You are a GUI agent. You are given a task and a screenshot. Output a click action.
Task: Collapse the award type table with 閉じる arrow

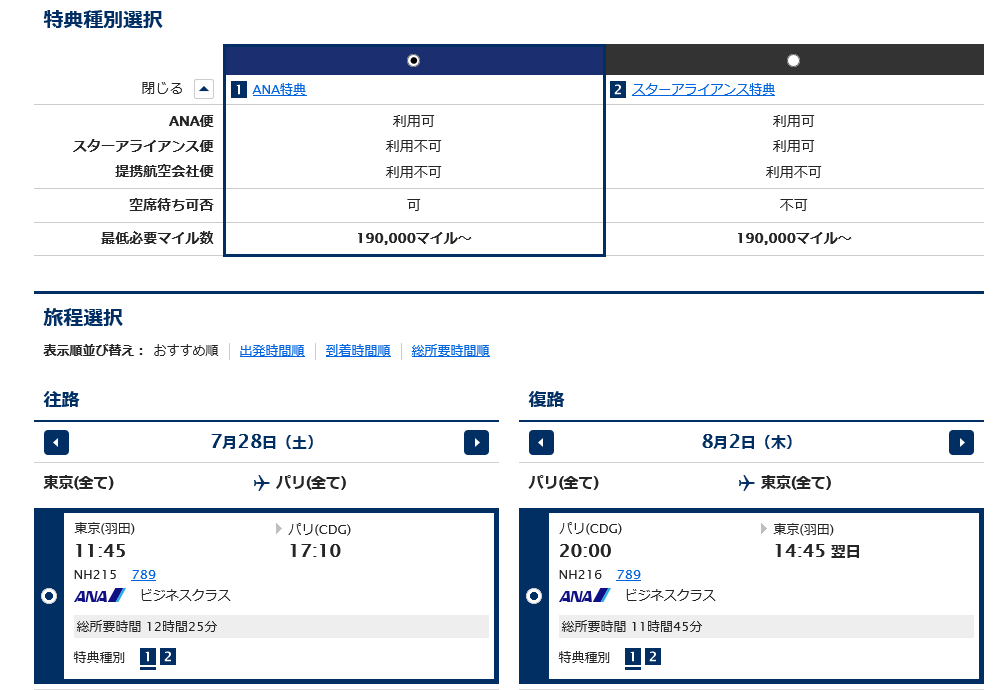(204, 89)
